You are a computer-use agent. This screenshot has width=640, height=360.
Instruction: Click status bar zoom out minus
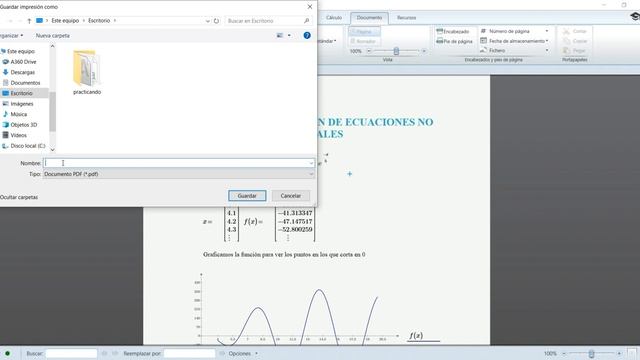[564, 353]
